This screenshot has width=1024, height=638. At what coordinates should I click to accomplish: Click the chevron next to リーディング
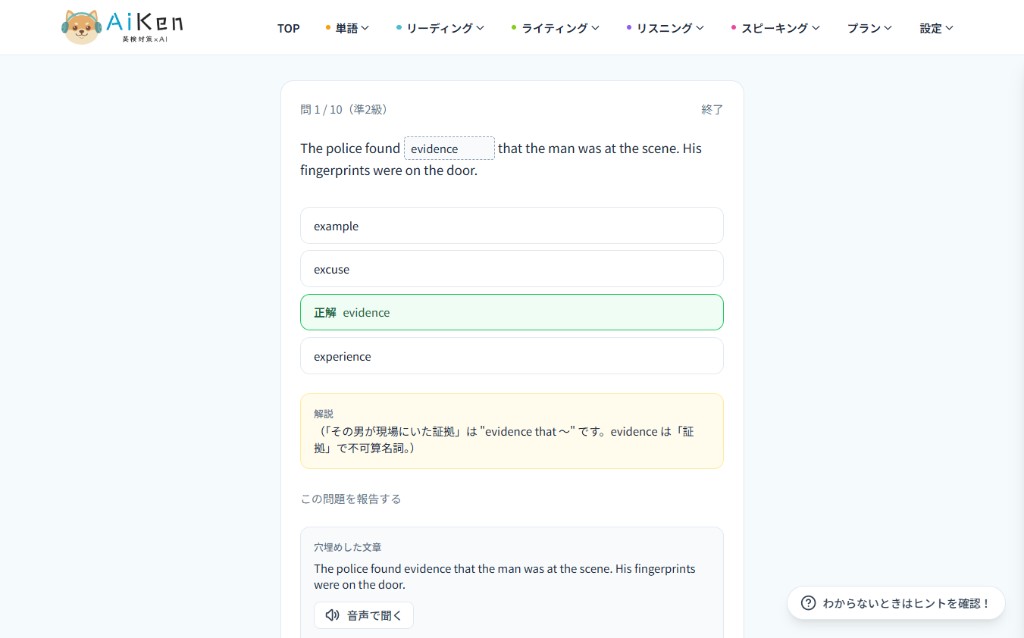tap(480, 28)
